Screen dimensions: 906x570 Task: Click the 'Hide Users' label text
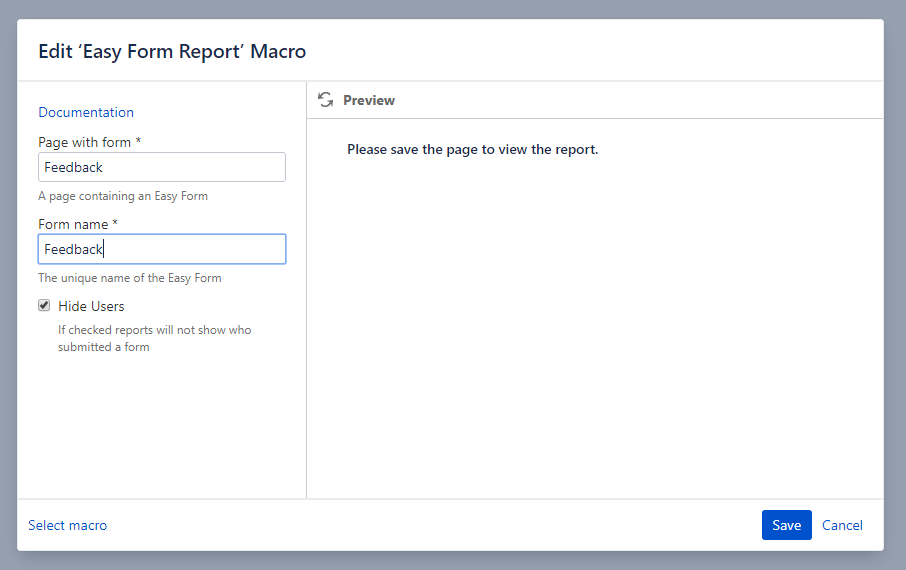[x=91, y=306]
